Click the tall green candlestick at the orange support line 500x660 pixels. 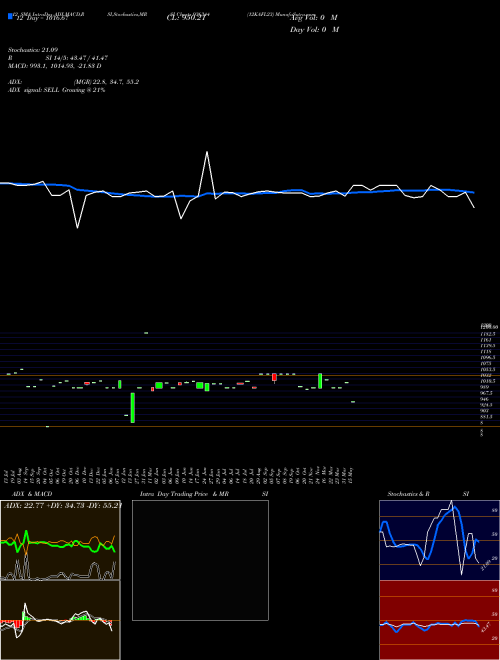[x=133, y=407]
